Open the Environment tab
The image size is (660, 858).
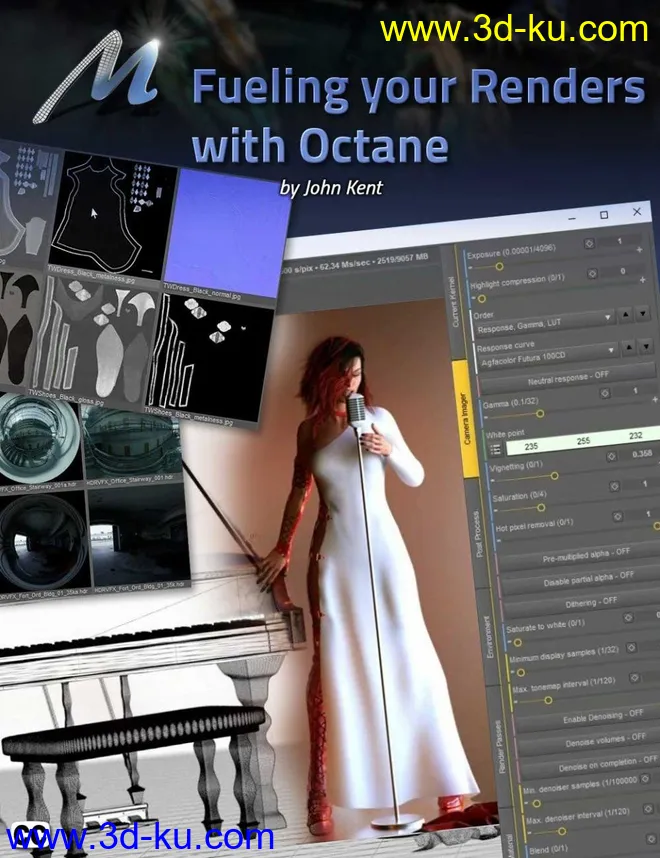click(489, 636)
